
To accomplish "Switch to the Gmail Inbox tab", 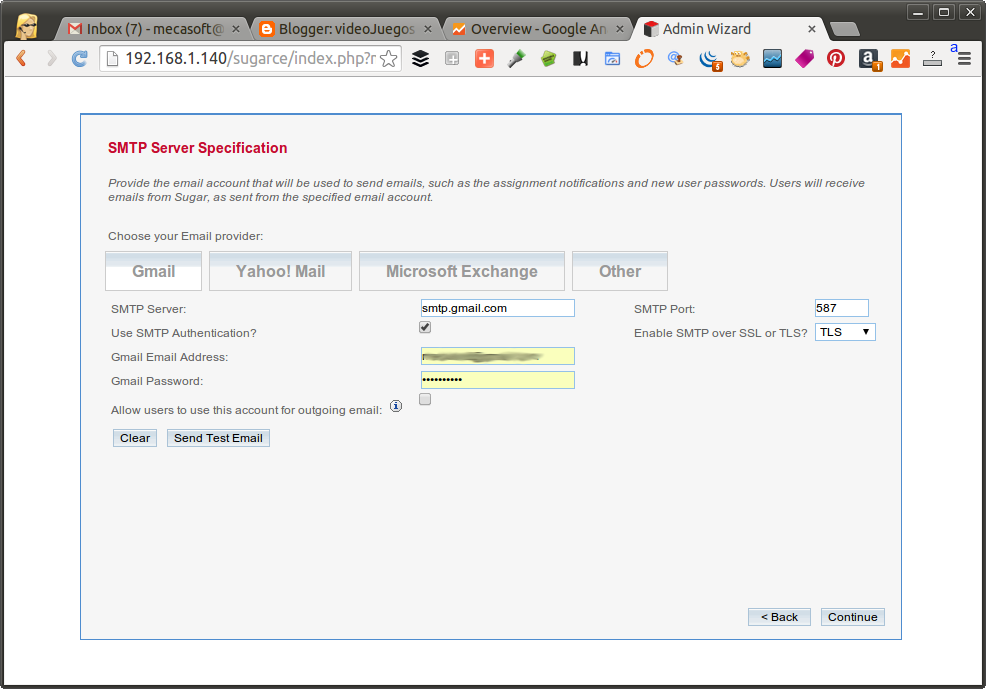I will pos(140,28).
